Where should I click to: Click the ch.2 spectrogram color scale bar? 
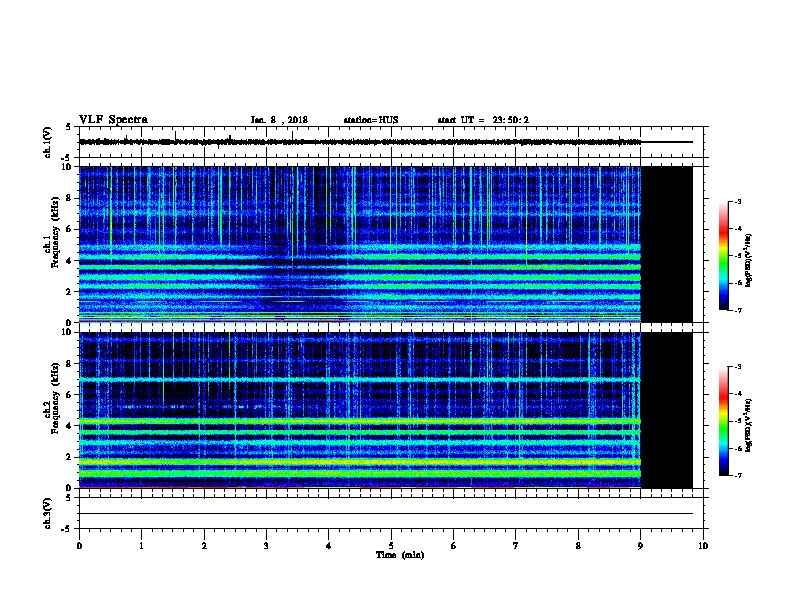(723, 421)
